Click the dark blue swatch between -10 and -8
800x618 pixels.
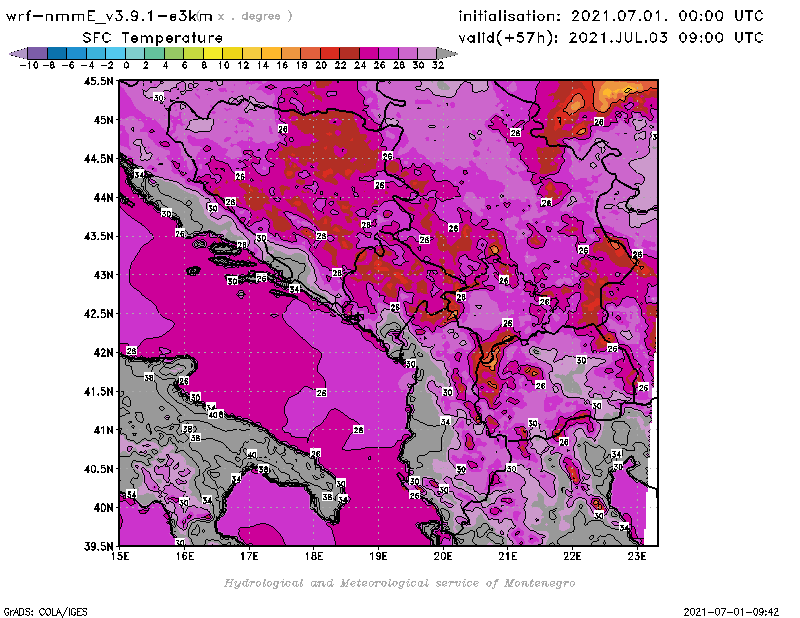(37, 53)
